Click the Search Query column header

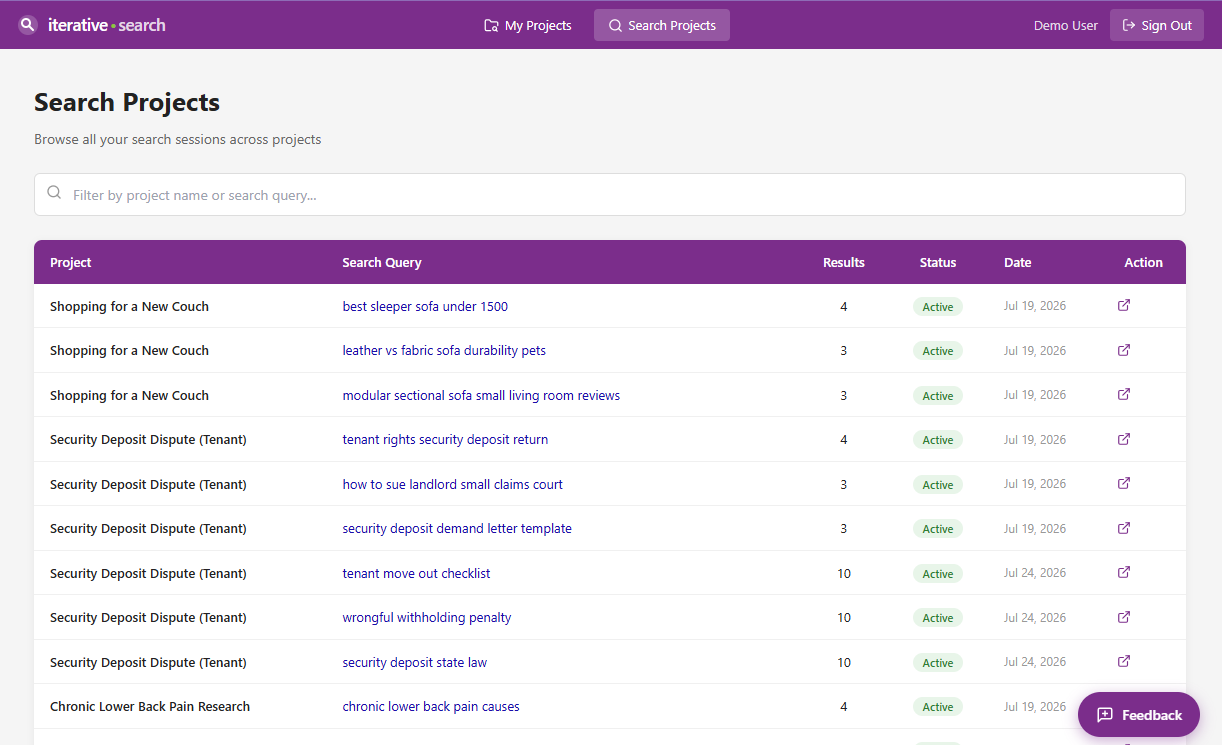click(382, 263)
